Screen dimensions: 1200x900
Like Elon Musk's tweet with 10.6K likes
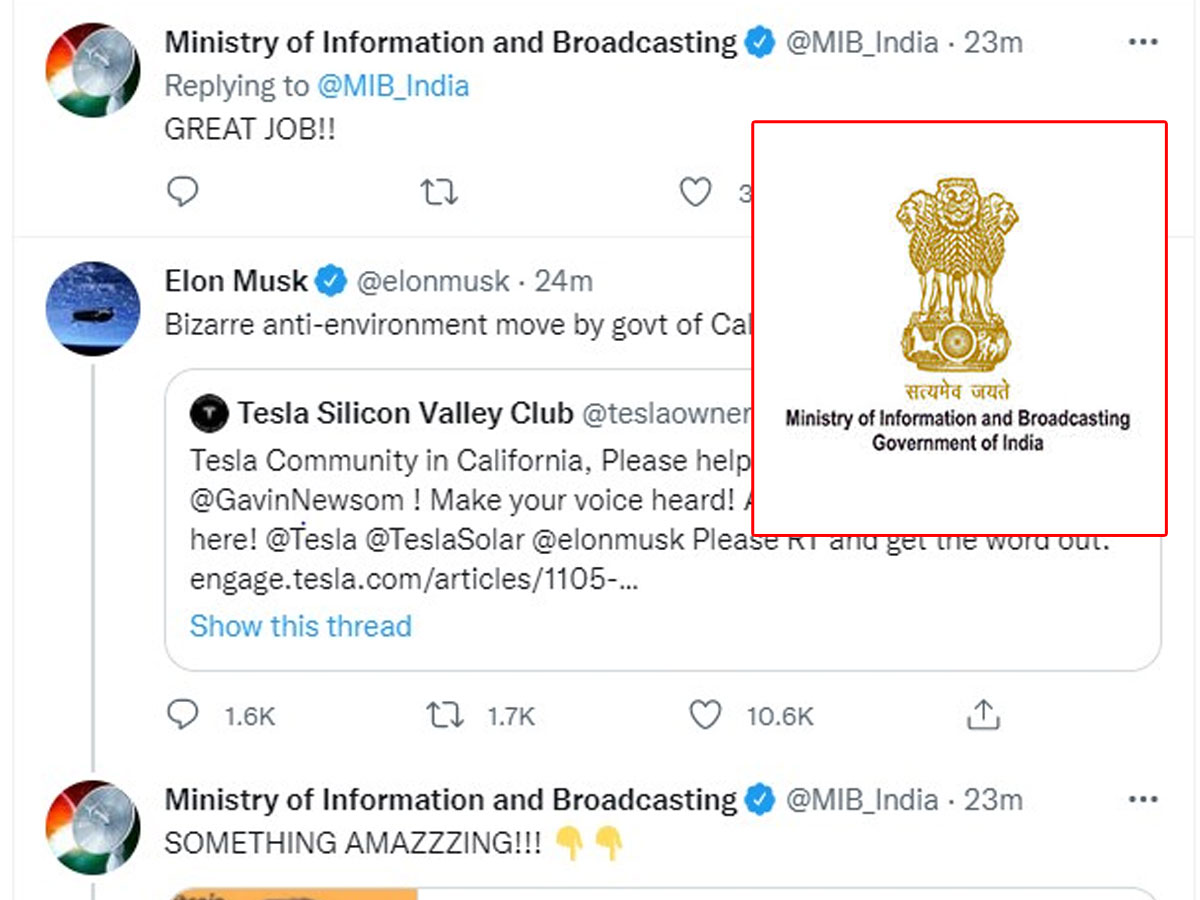(705, 714)
